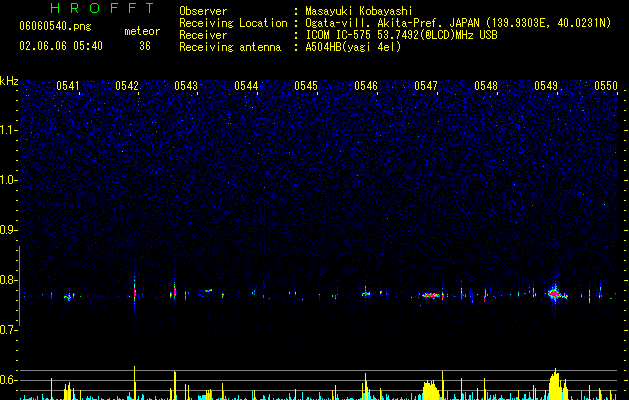Select the filename 06060540.png
This screenshot has height=400, width=629.
[55, 27]
